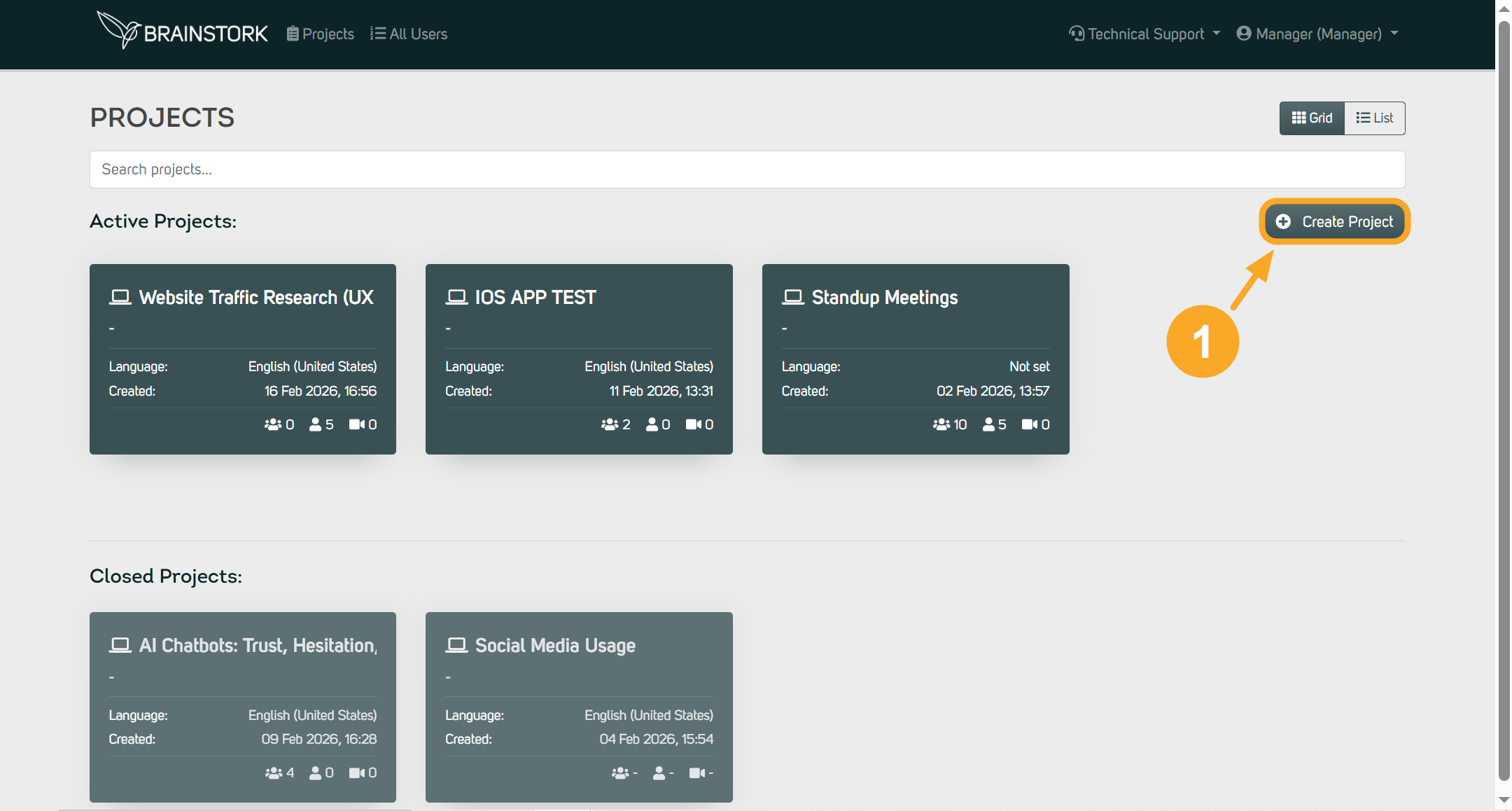
Task: Switch to List view
Action: [x=1374, y=118]
